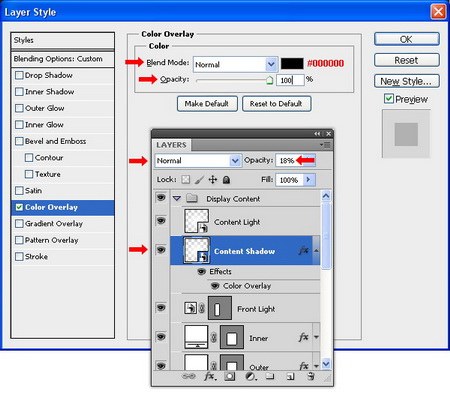The width and height of the screenshot is (450, 395).
Task: Enable Contour checkbox
Action: pos(29,158)
